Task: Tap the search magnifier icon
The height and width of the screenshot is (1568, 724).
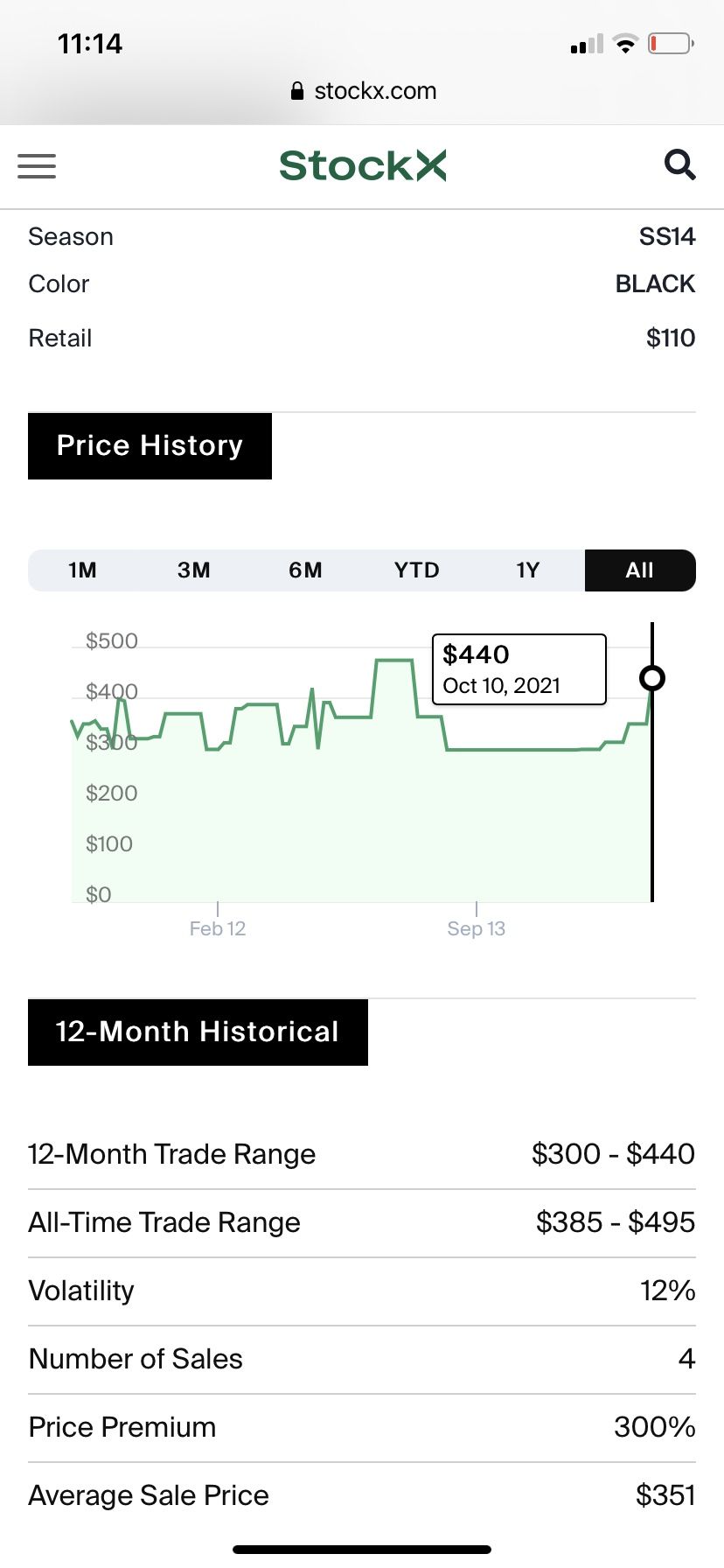Action: pos(679,164)
